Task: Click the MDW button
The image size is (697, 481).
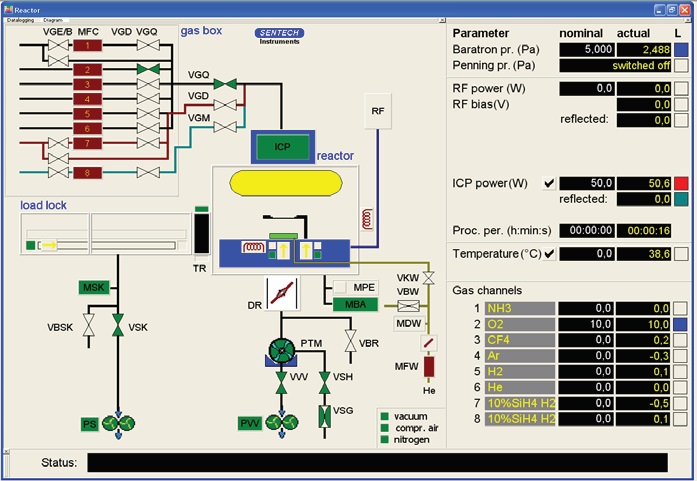Action: pyautogui.click(x=409, y=323)
